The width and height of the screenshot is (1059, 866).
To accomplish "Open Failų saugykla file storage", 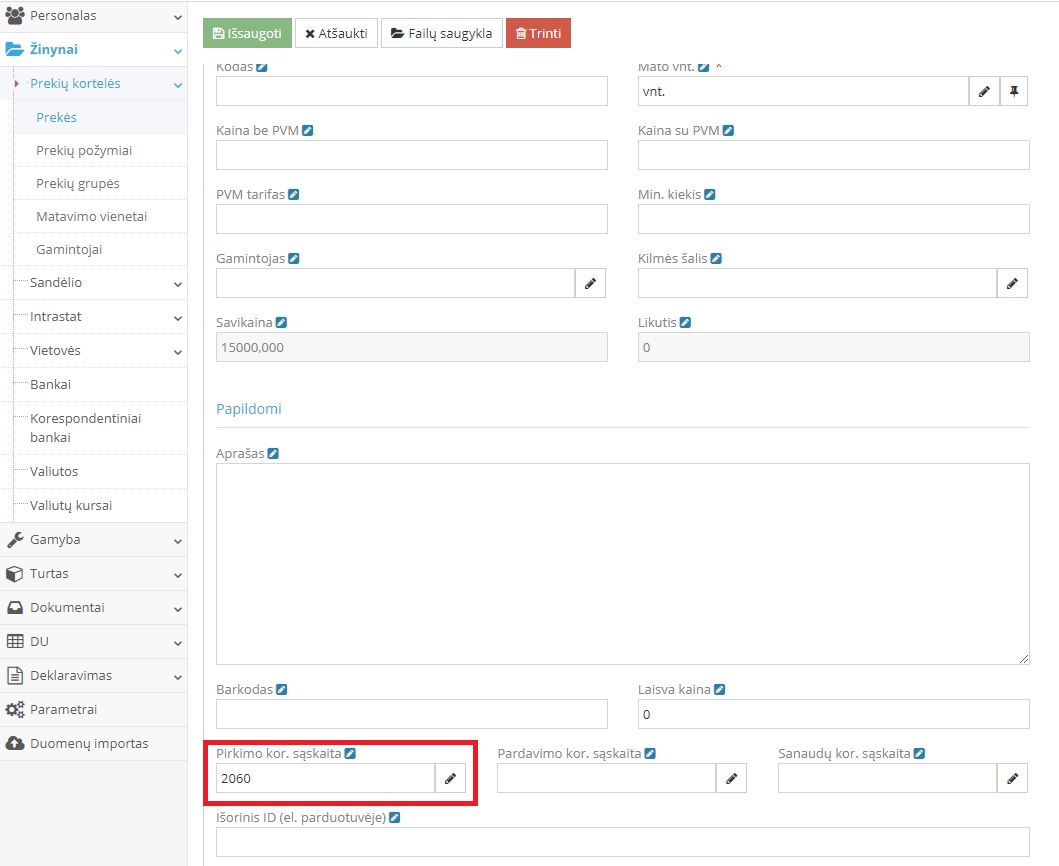I will (x=441, y=33).
